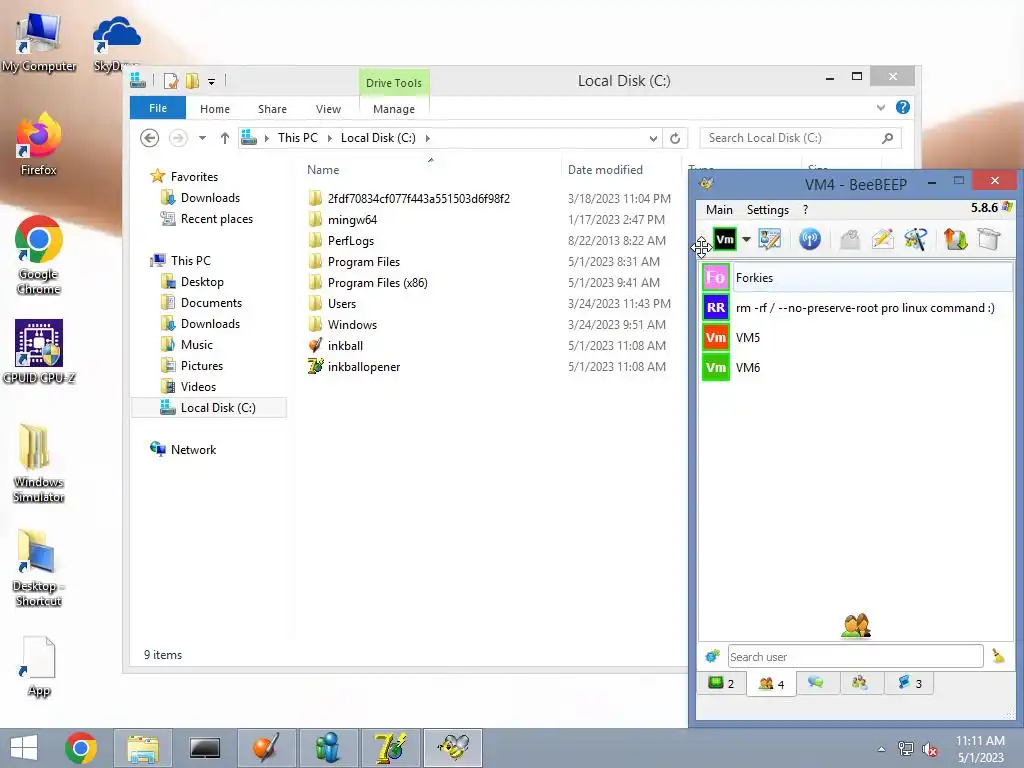Click the greyed-out open-envelope icon in BeeBEEP toolbar
The height and width of the screenshot is (768, 1024).
849,240
